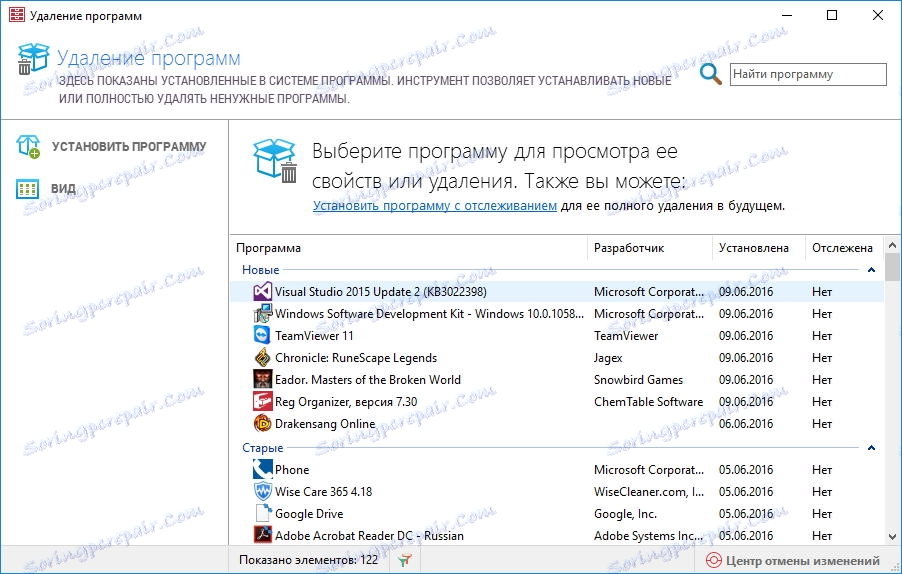Viewport: 902px width, 574px height.
Task: Click the 'Новые' group label
Action: (261, 270)
